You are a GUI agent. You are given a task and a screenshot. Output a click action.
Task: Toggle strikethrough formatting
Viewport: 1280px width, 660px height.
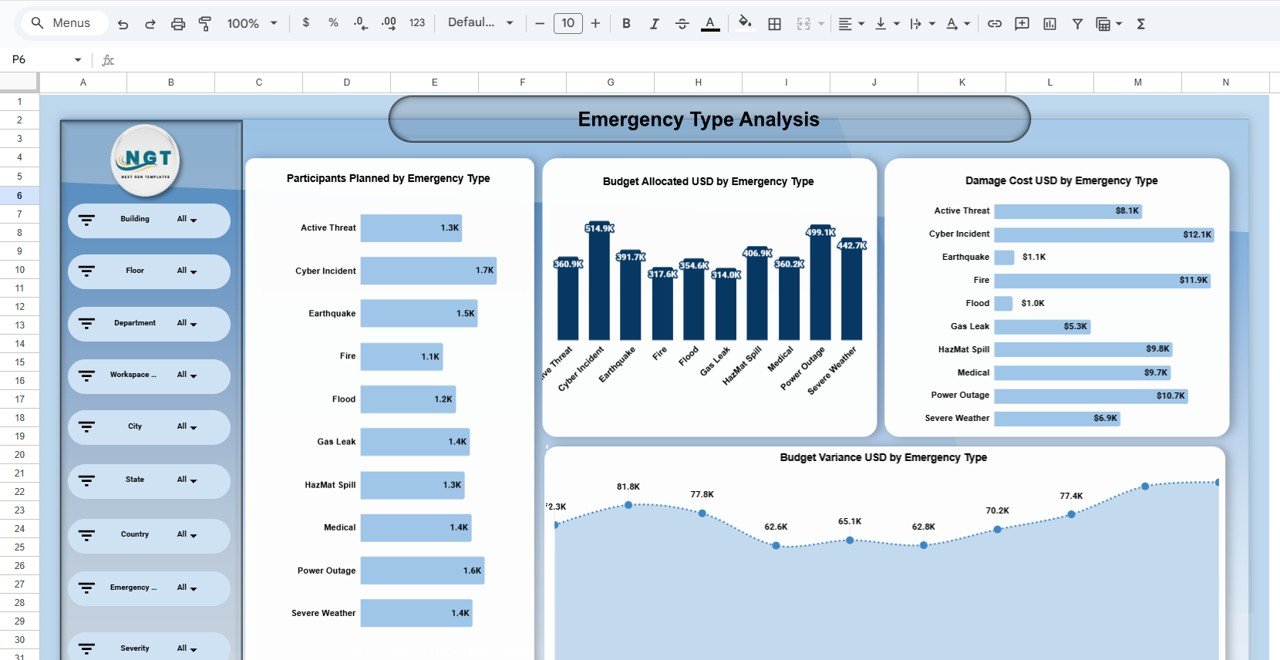click(682, 23)
